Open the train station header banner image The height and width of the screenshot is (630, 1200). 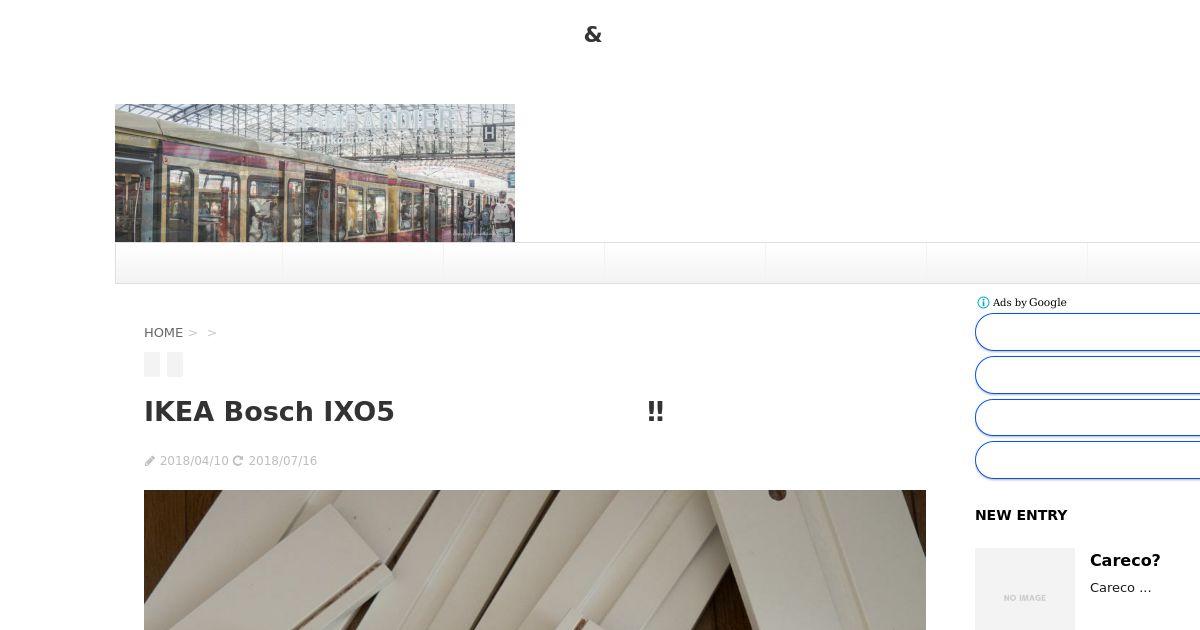(315, 173)
